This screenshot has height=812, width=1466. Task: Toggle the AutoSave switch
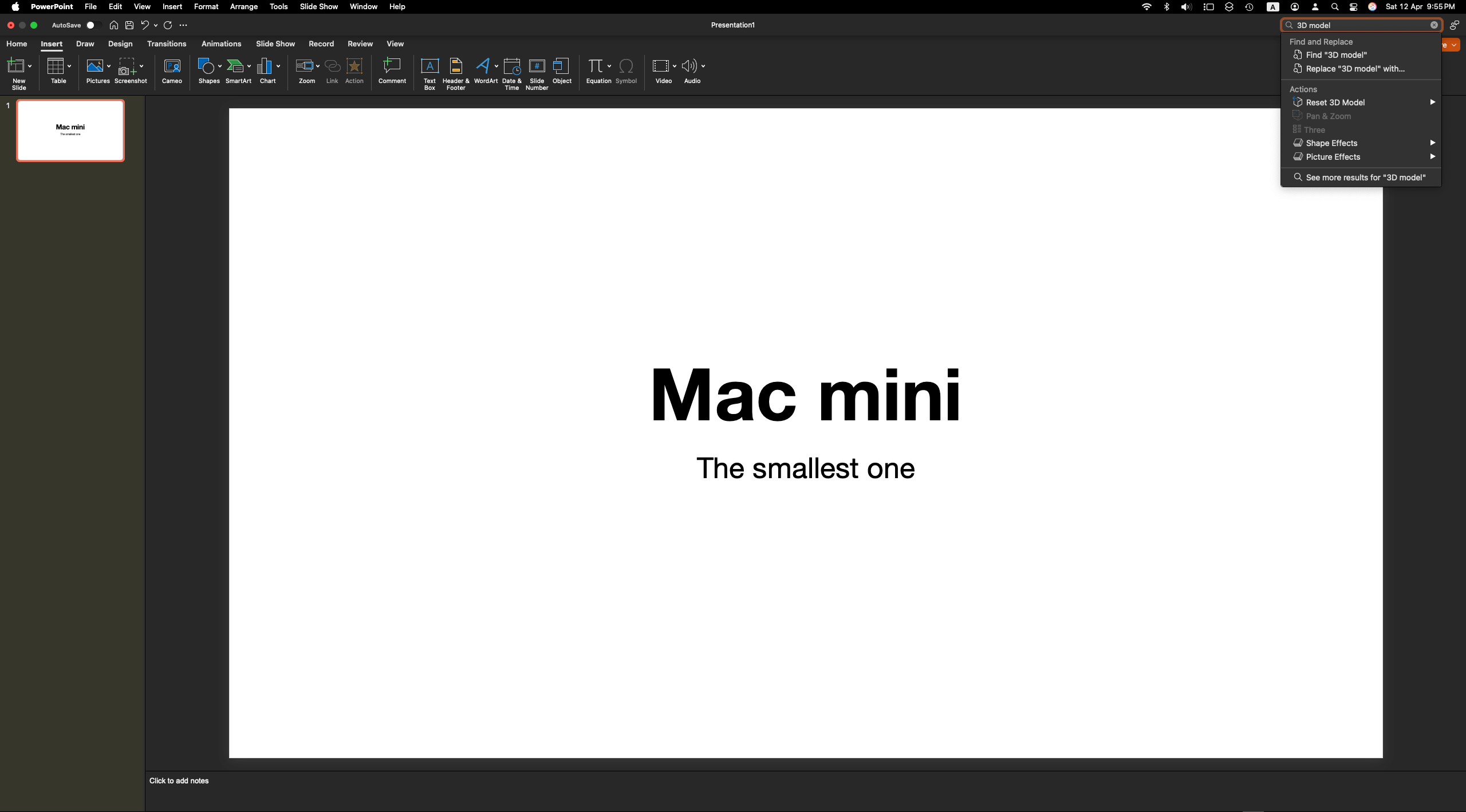(93, 25)
